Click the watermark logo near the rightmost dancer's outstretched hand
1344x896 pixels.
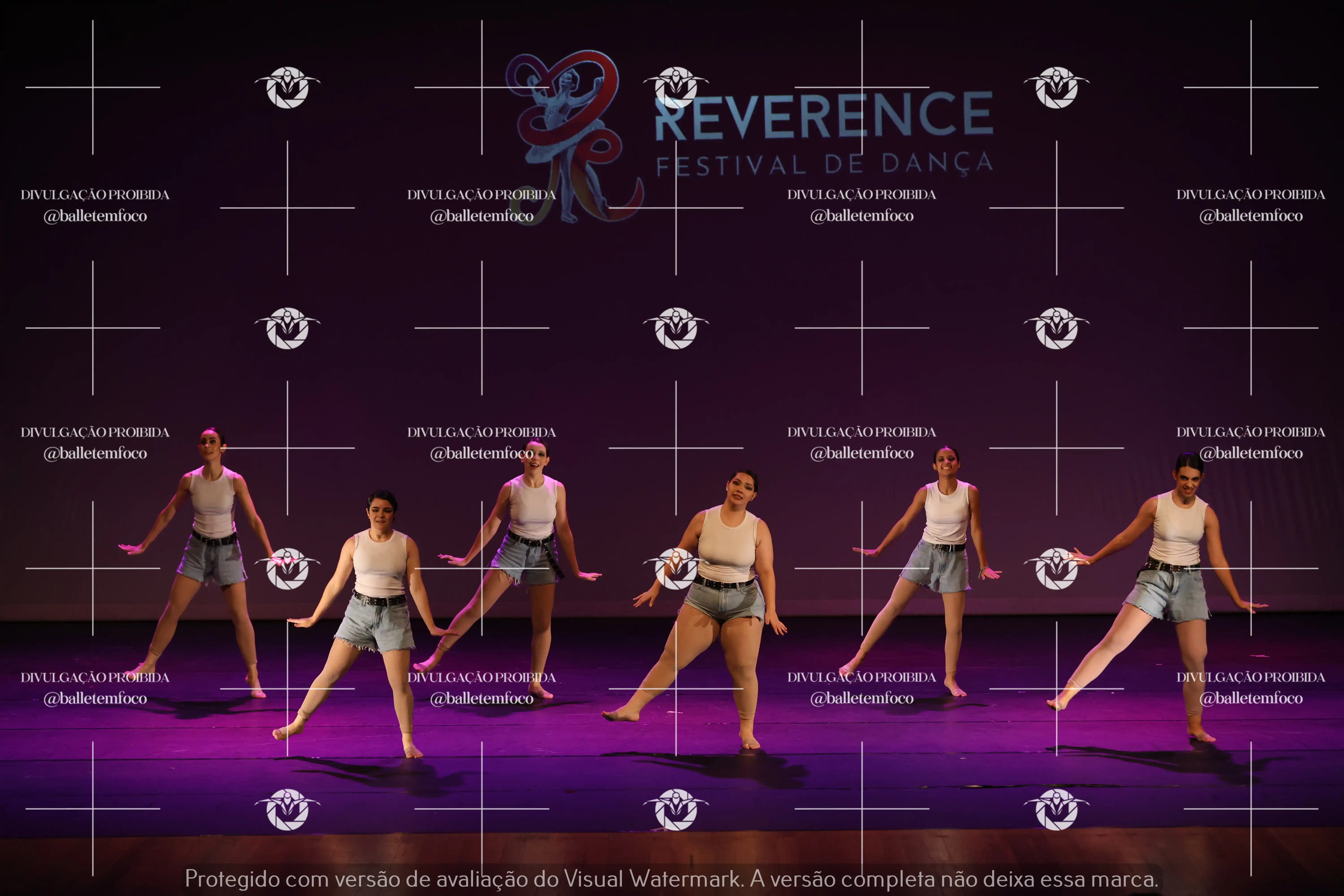point(1057,569)
